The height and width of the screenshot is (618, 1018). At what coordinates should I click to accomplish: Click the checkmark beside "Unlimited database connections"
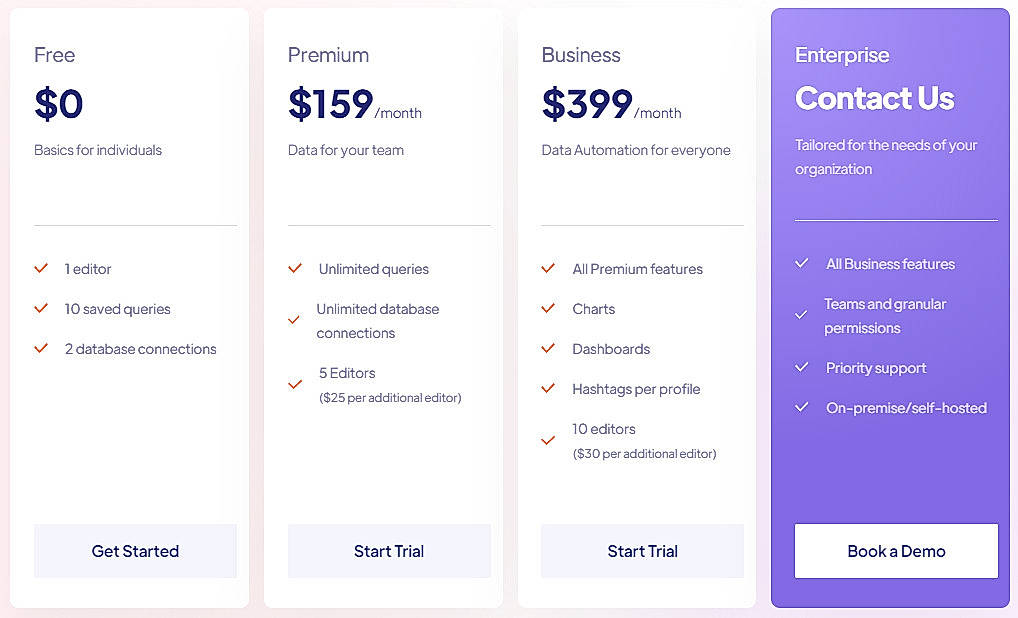pyautogui.click(x=295, y=320)
